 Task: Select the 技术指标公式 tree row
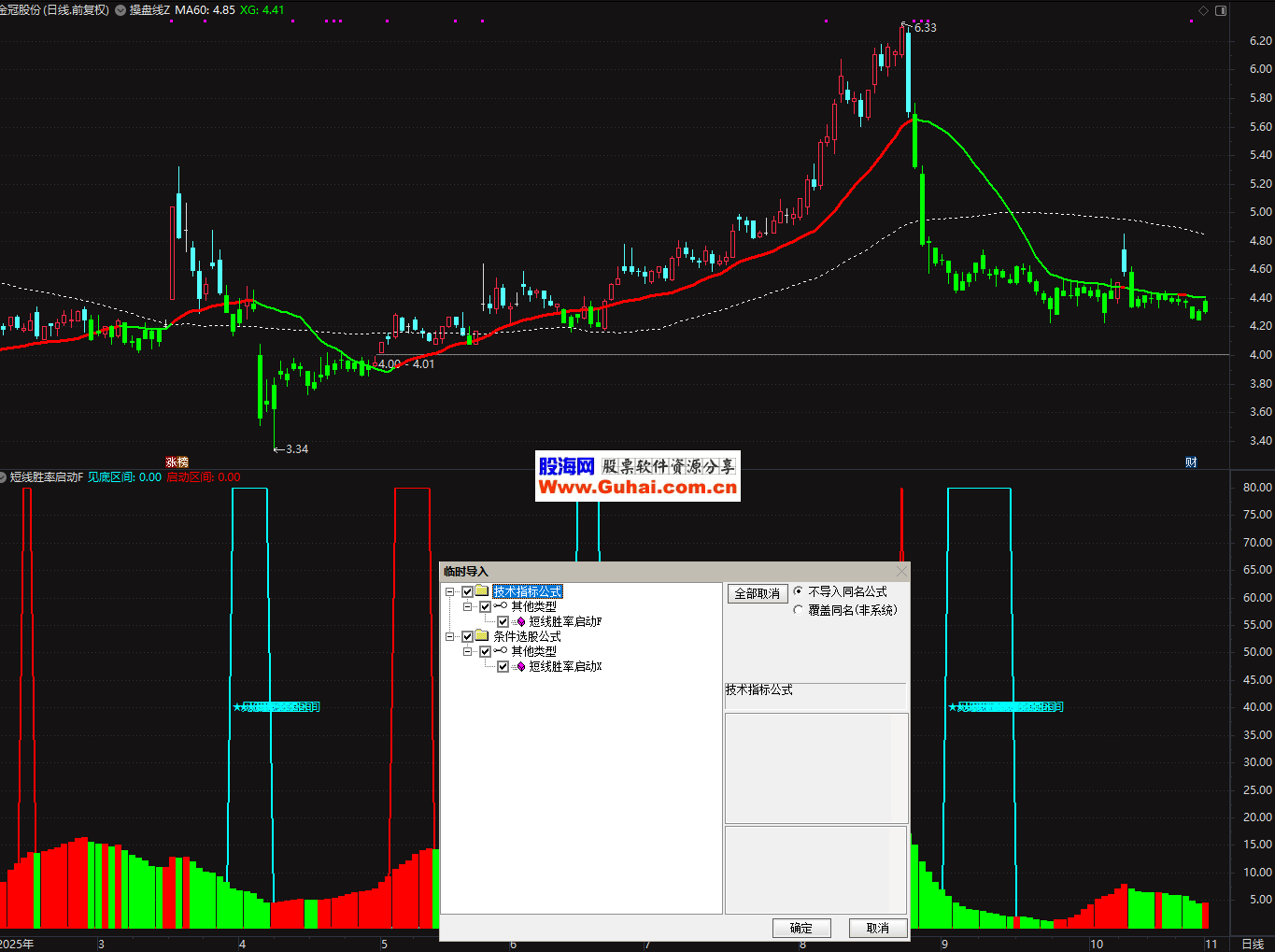(x=528, y=591)
